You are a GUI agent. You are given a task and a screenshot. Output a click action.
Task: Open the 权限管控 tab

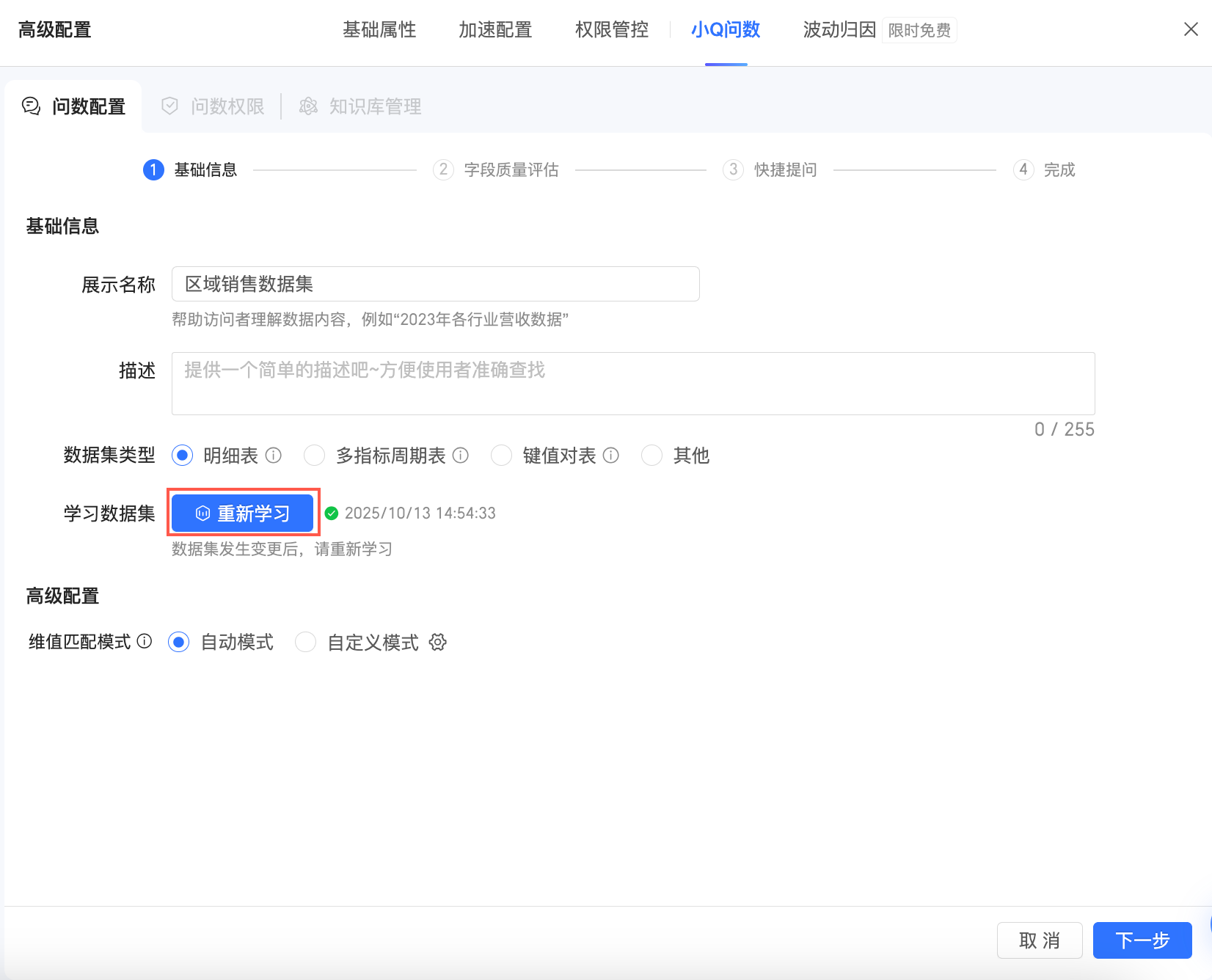pos(612,30)
